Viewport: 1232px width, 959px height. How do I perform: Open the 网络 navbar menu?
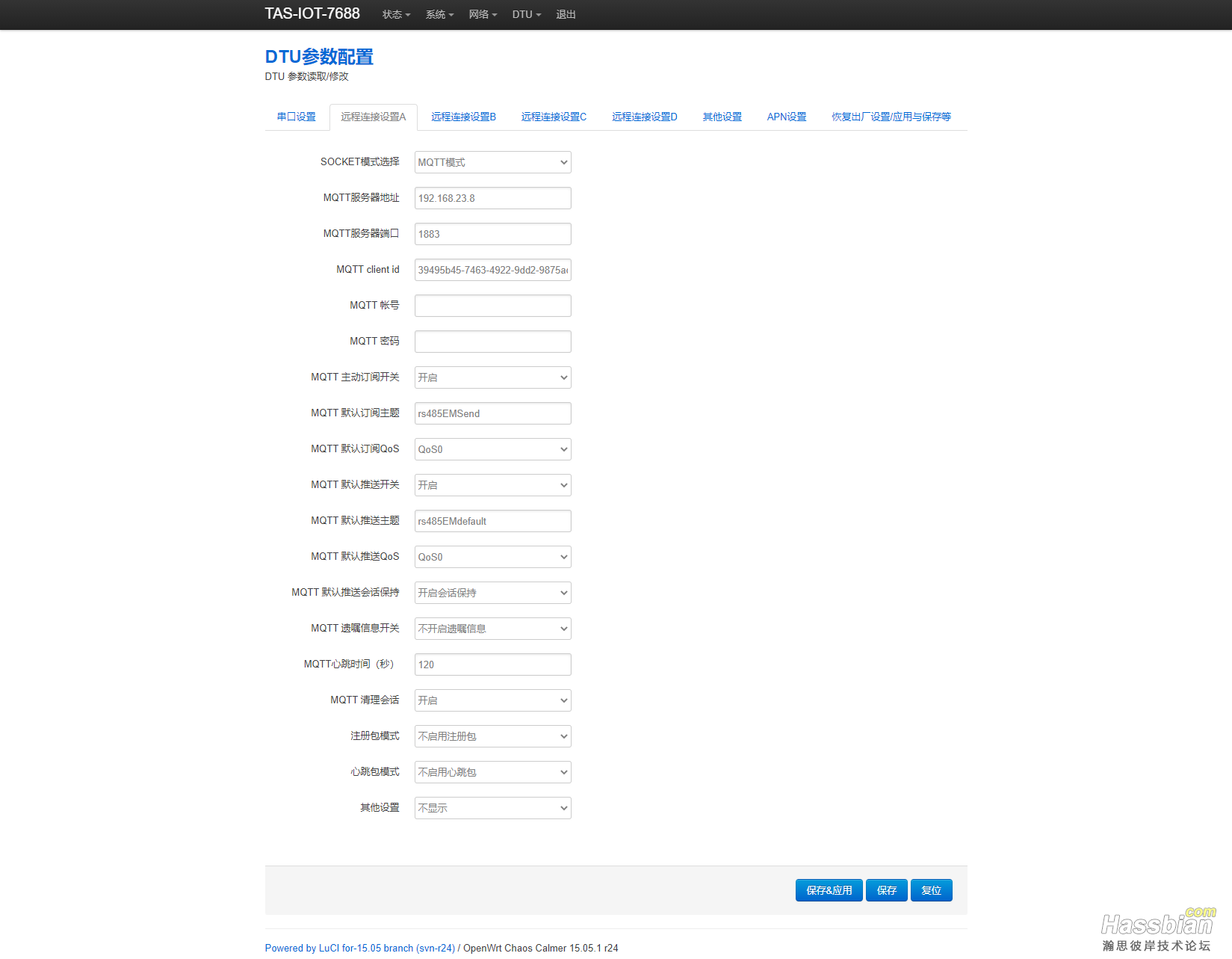tap(483, 14)
